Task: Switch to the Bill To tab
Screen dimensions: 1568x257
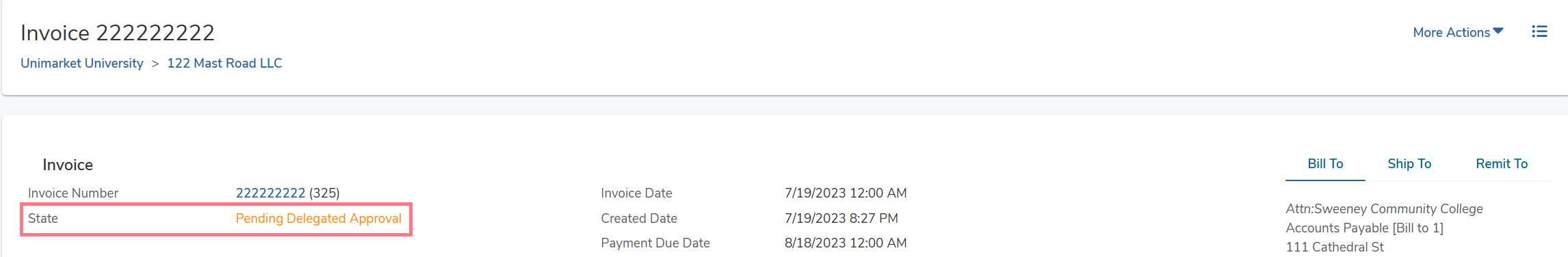Action: click(x=1325, y=164)
